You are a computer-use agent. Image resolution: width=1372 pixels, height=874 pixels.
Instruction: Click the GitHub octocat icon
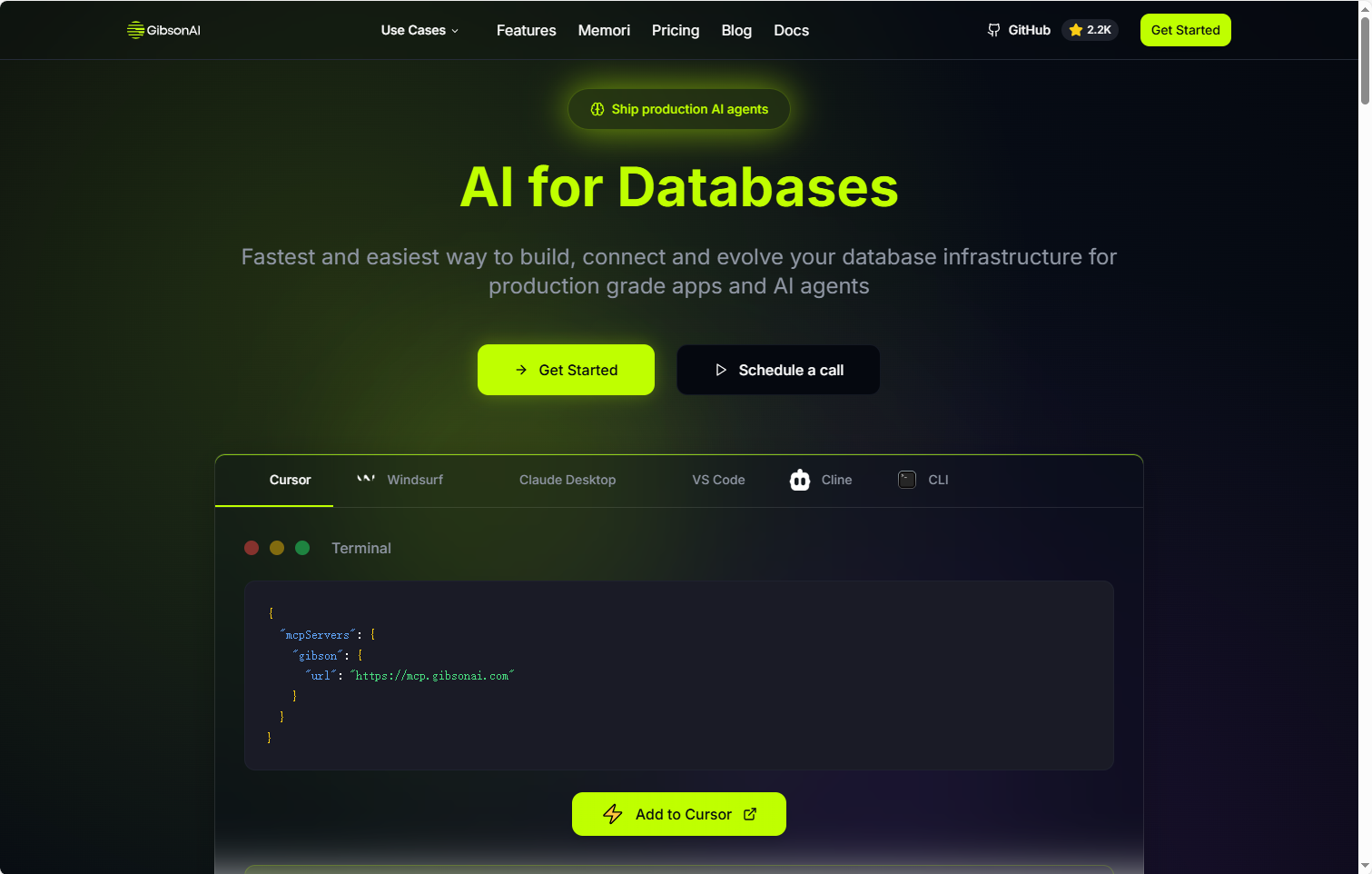(x=993, y=30)
